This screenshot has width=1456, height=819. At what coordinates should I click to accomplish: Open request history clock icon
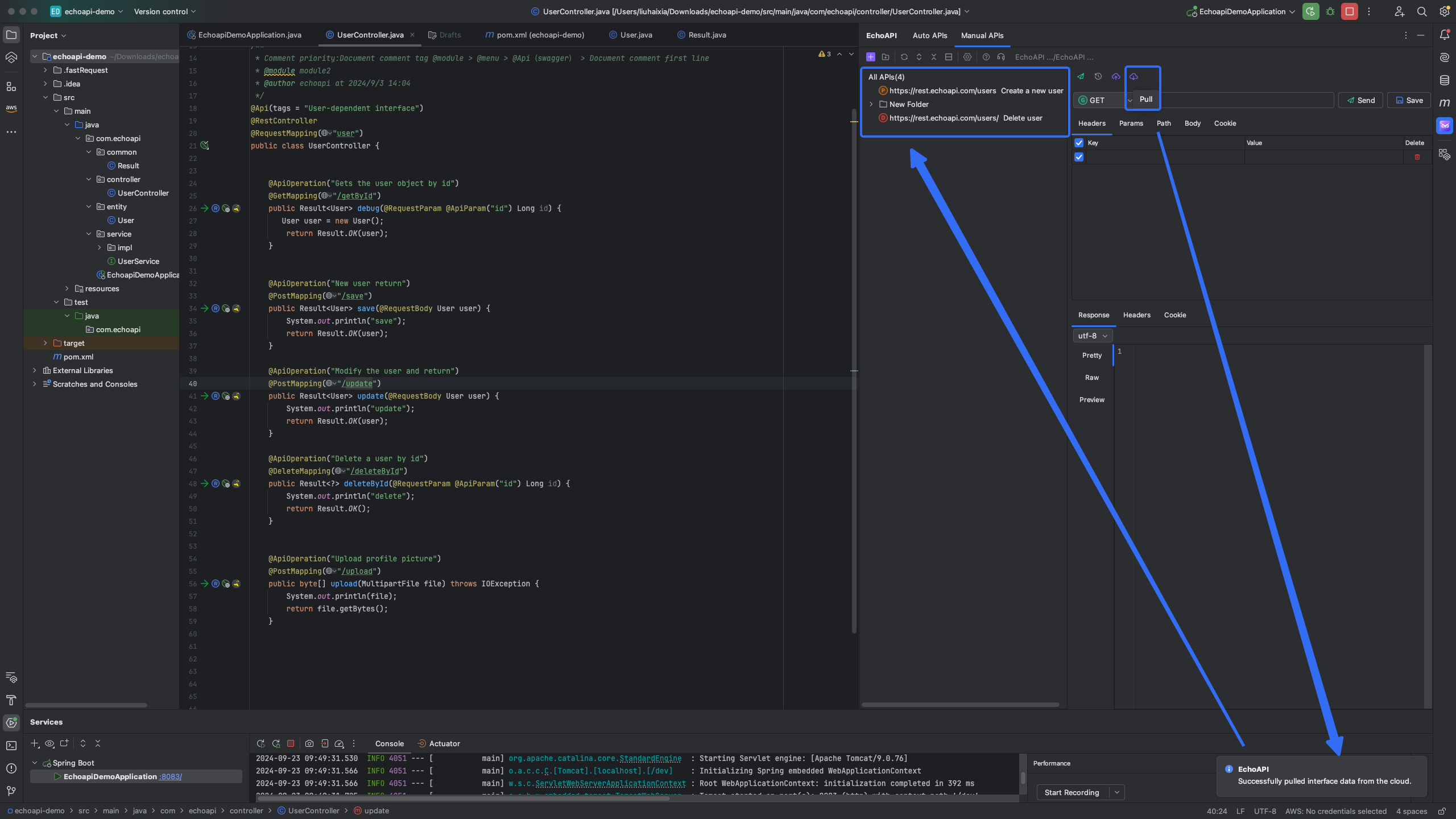[1098, 76]
